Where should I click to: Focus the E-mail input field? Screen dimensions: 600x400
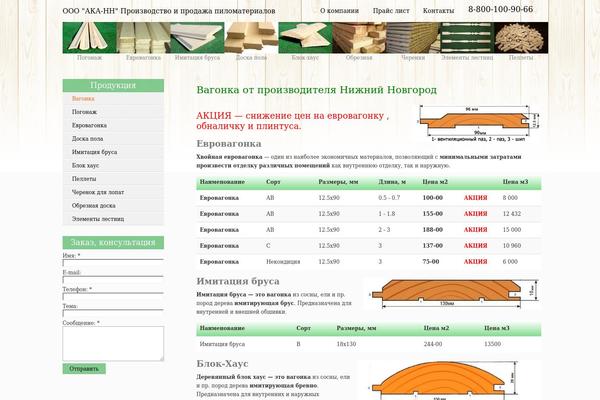click(113, 279)
